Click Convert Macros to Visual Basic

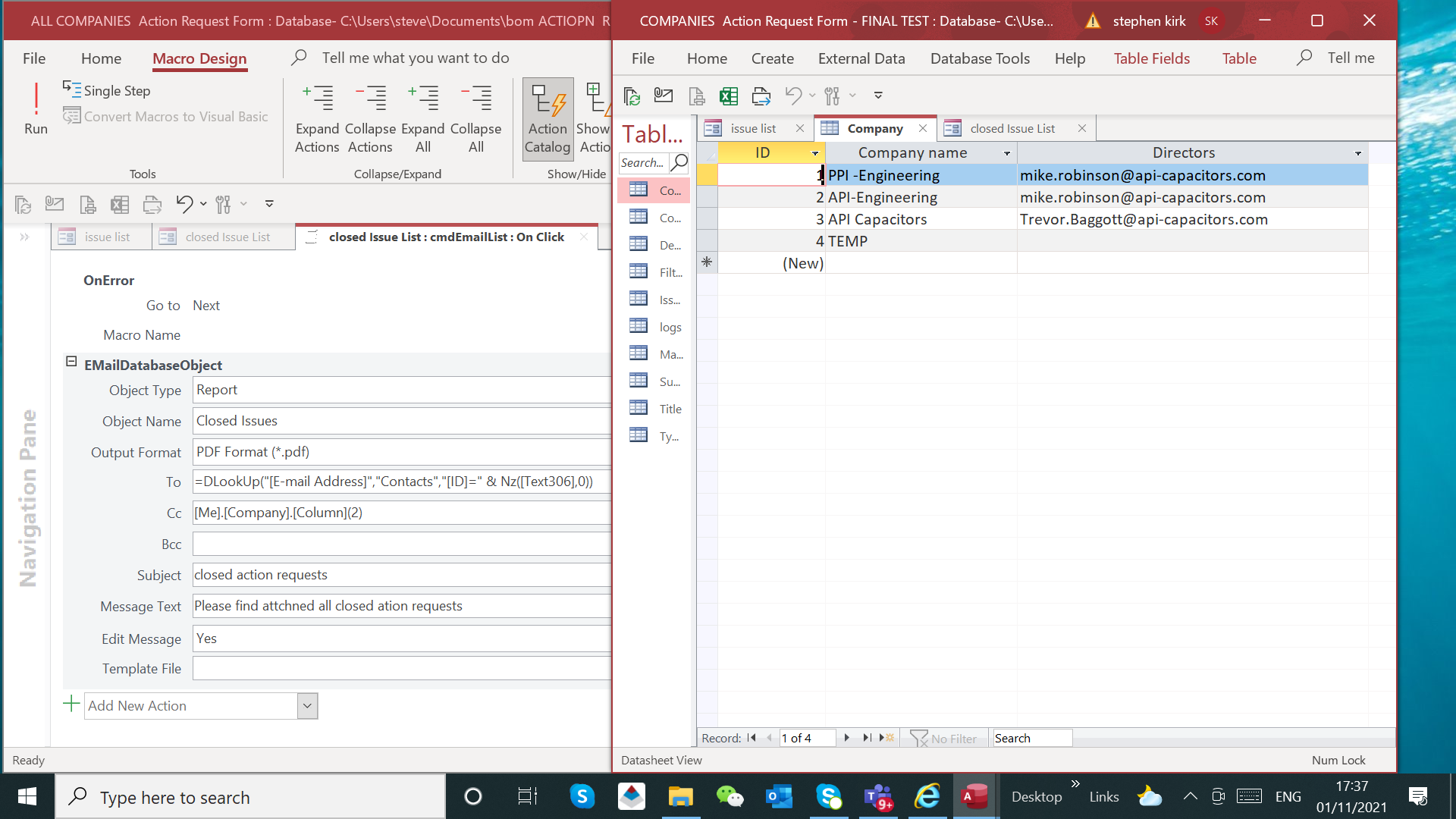click(x=166, y=116)
